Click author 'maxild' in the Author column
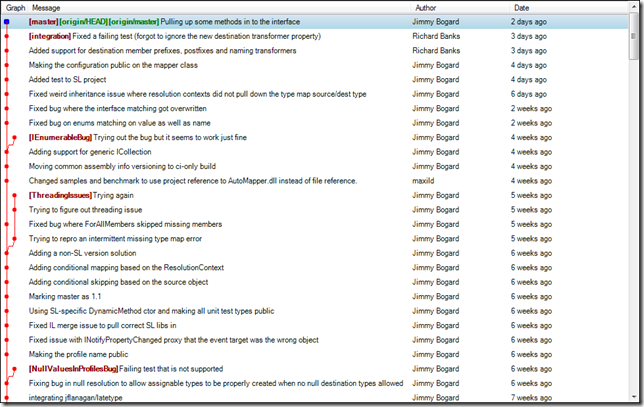This screenshot has height=407, width=644. click(x=423, y=181)
